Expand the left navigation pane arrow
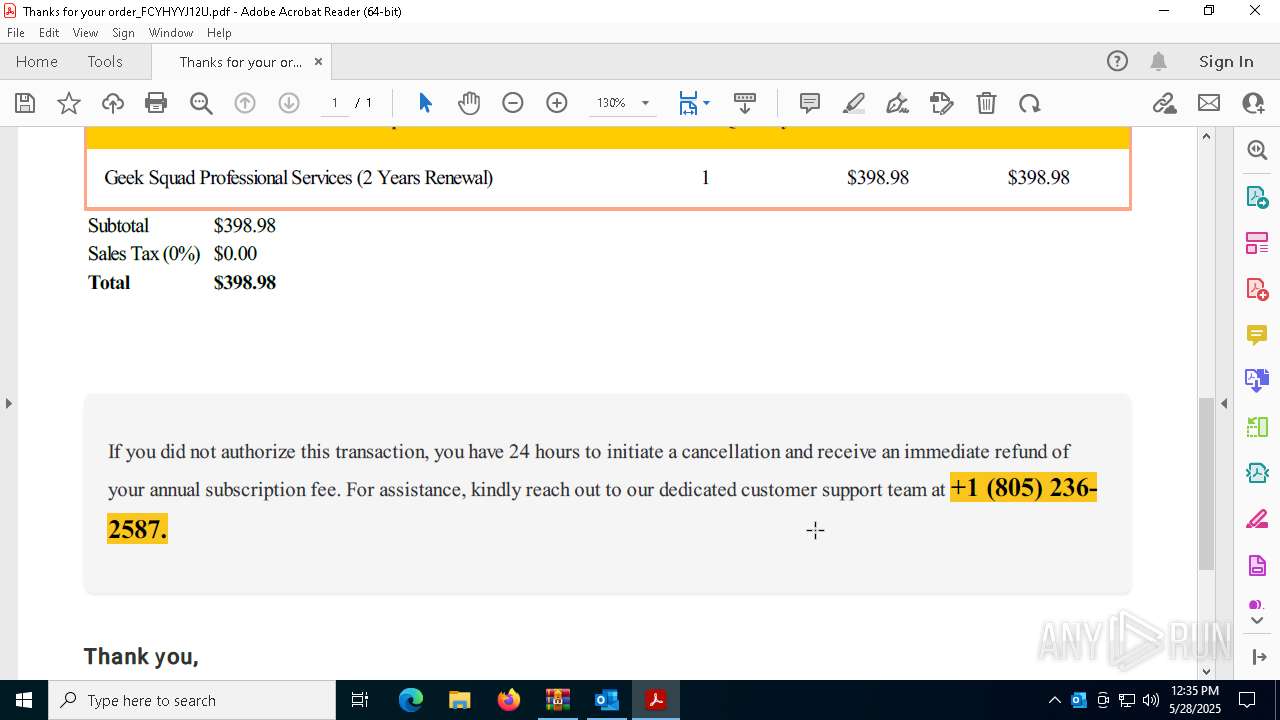The width and height of the screenshot is (1280, 720). pos(8,403)
